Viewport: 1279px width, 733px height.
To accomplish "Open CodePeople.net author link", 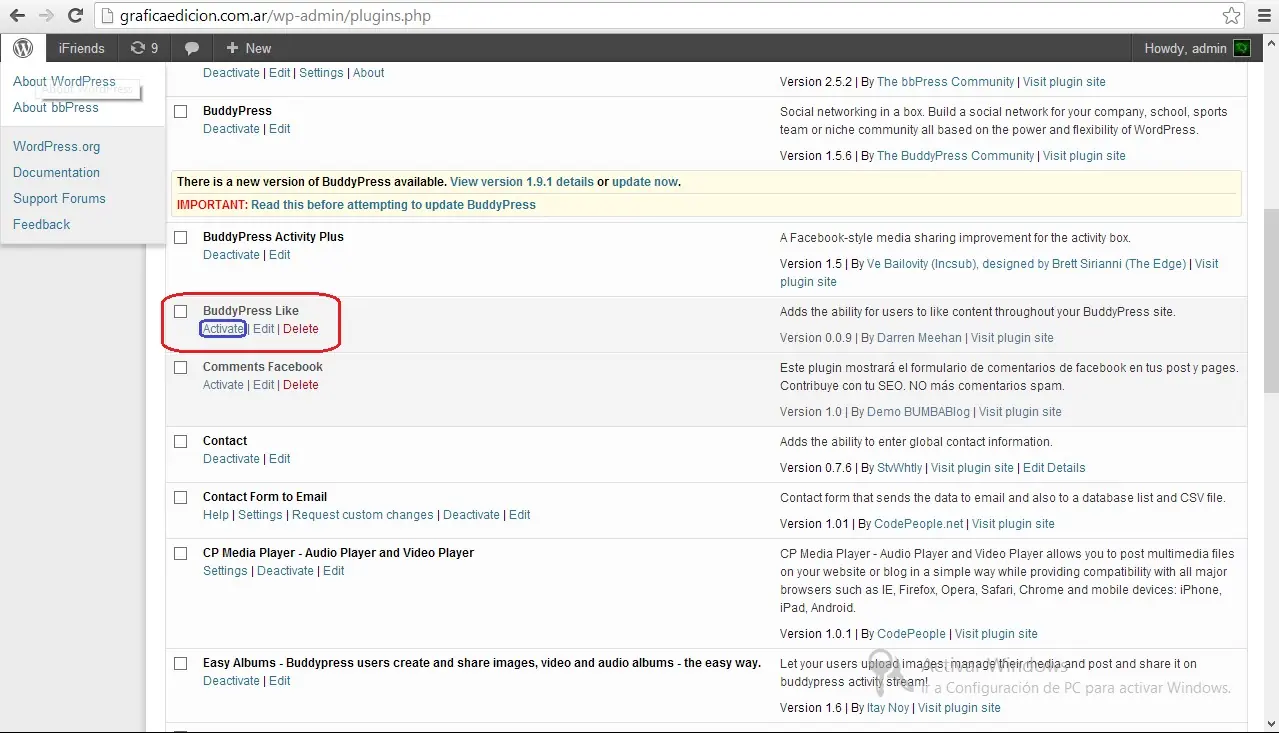I will coord(919,524).
